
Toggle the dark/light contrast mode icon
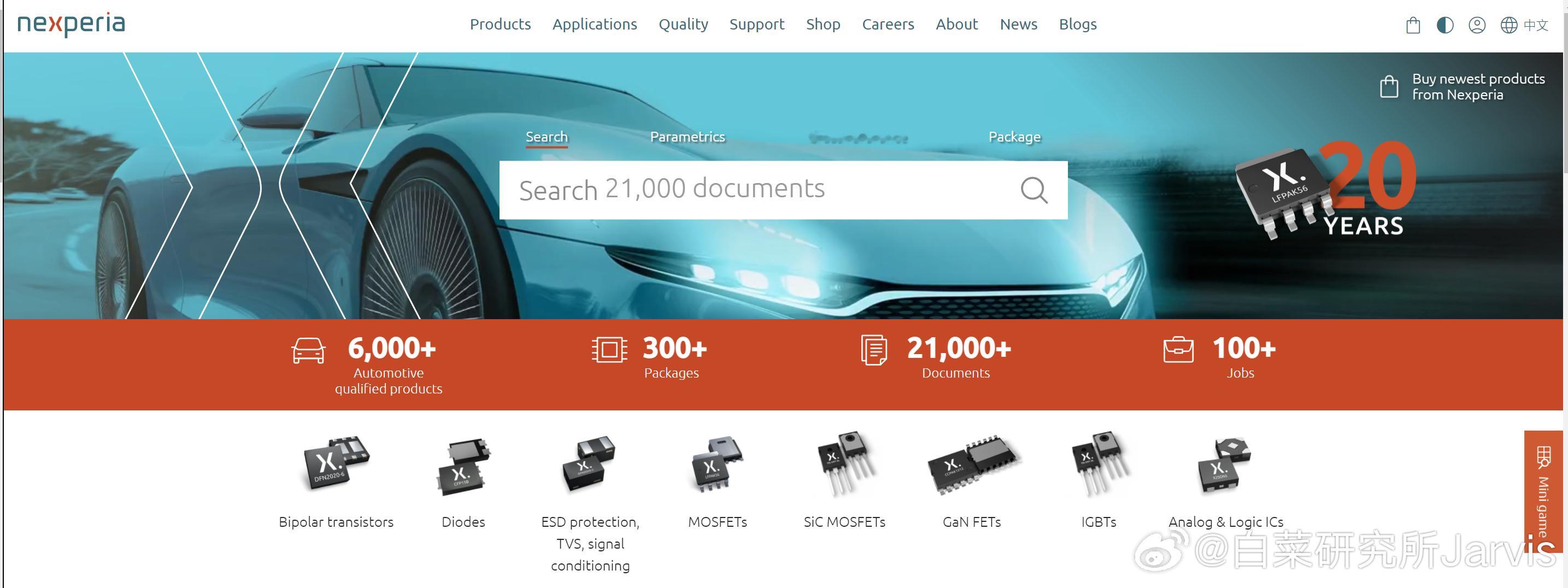(1445, 25)
